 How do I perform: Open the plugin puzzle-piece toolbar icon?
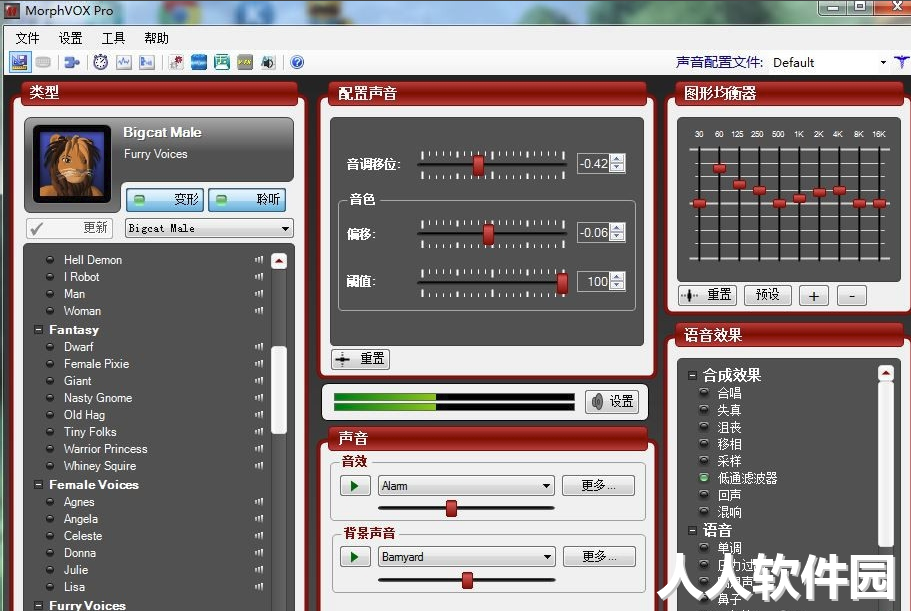[x=72, y=62]
